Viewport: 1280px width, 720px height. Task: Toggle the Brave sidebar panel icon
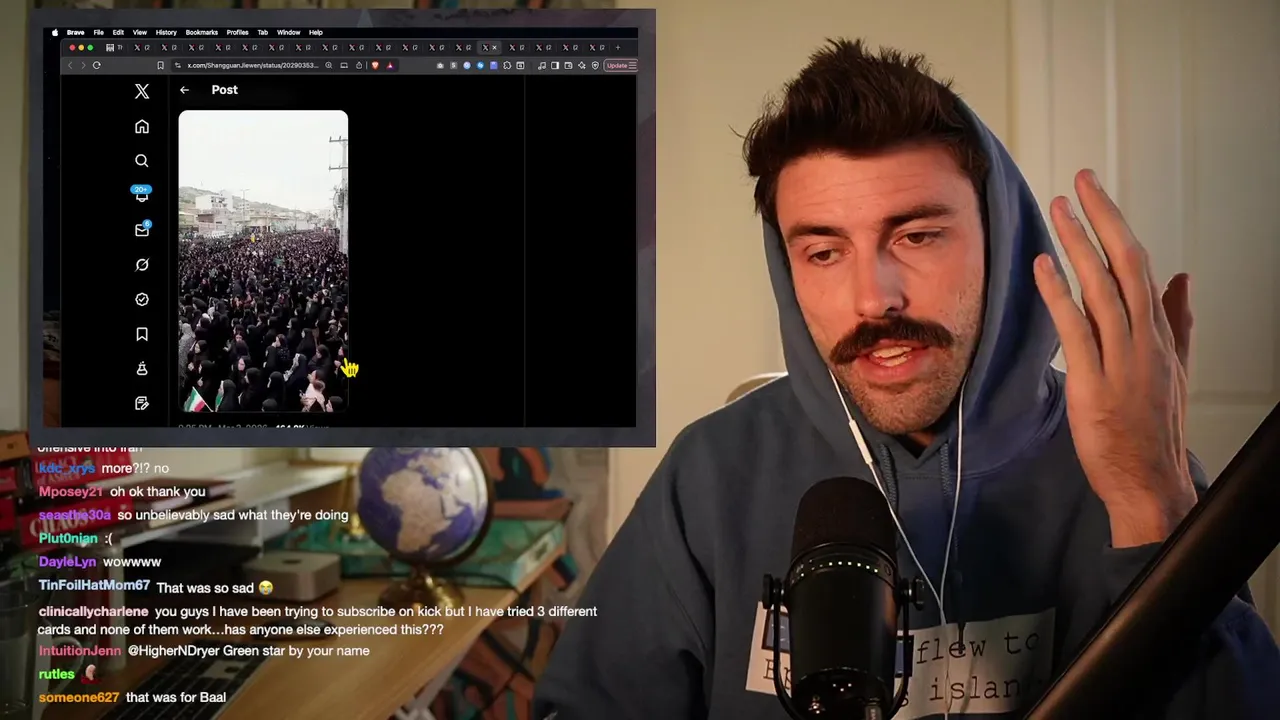pyautogui.click(x=555, y=65)
